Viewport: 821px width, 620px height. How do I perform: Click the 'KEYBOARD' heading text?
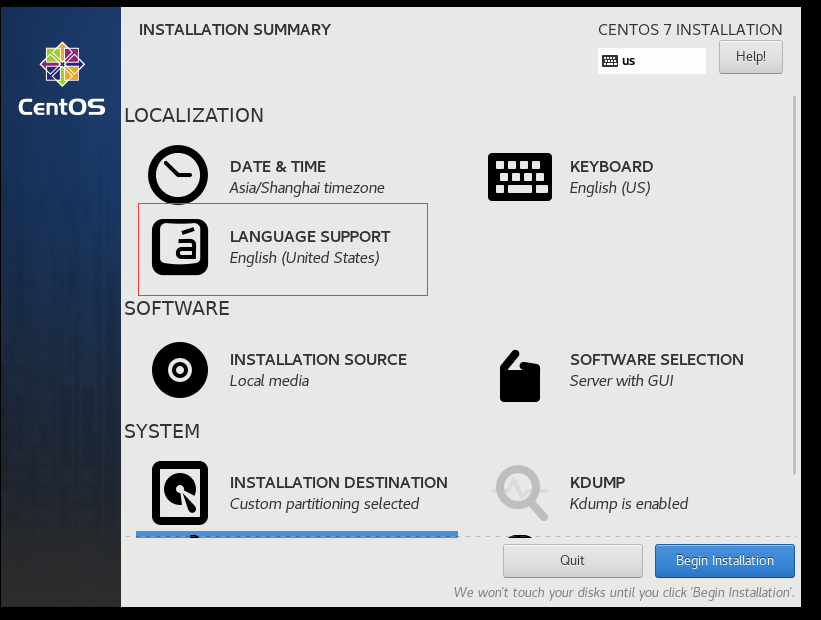(x=612, y=167)
